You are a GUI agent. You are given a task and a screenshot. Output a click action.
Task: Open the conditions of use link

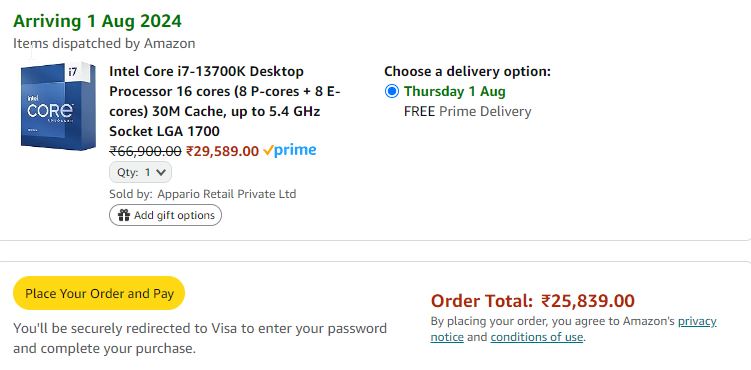coord(536,337)
